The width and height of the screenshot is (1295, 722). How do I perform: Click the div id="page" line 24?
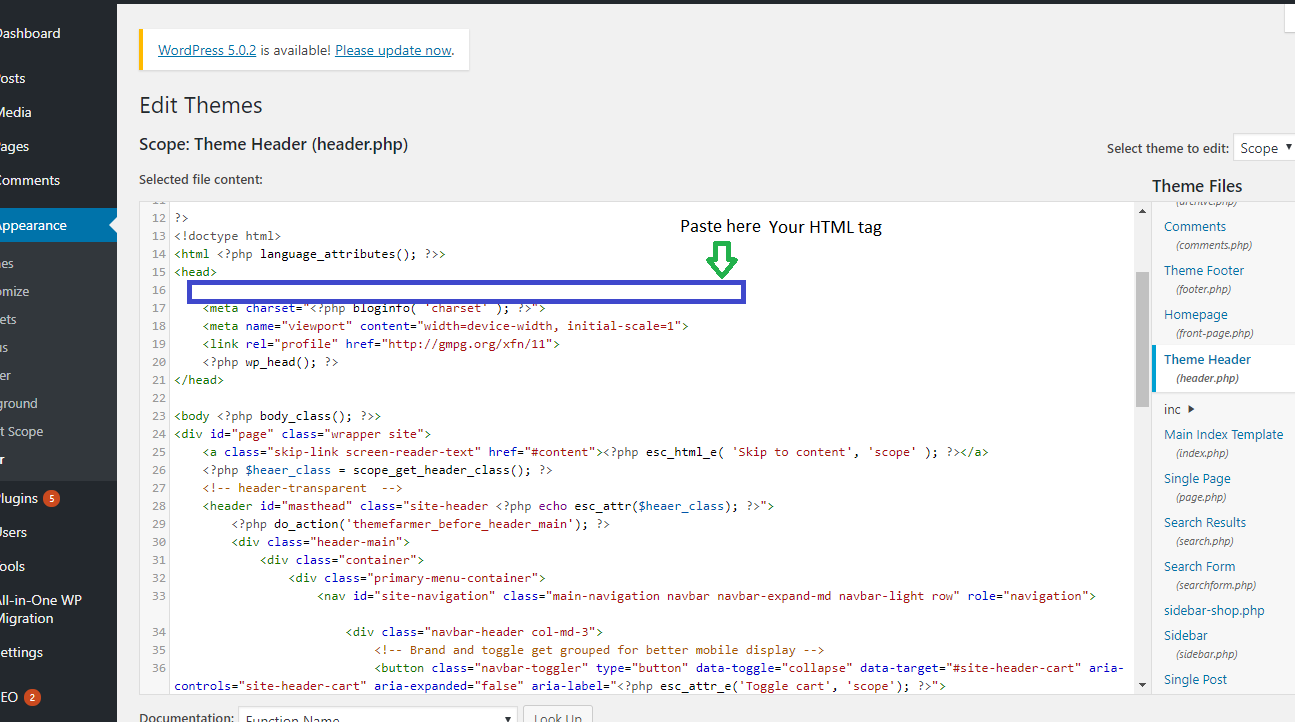point(303,434)
